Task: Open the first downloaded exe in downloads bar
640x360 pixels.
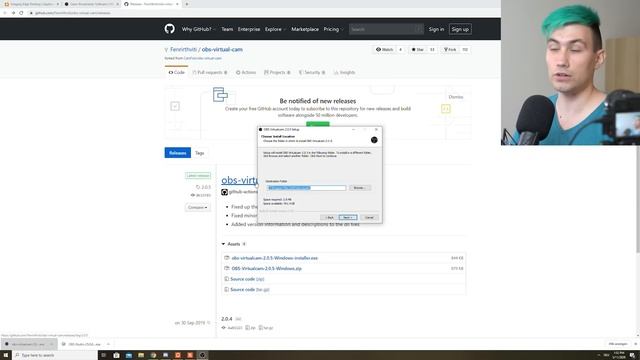Action: [x=28, y=344]
